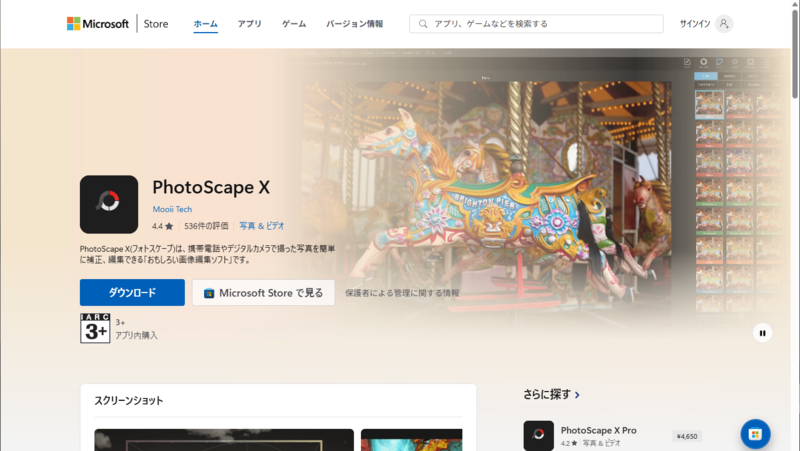Open the ゲーム tab
The image size is (800, 451).
[x=294, y=23]
